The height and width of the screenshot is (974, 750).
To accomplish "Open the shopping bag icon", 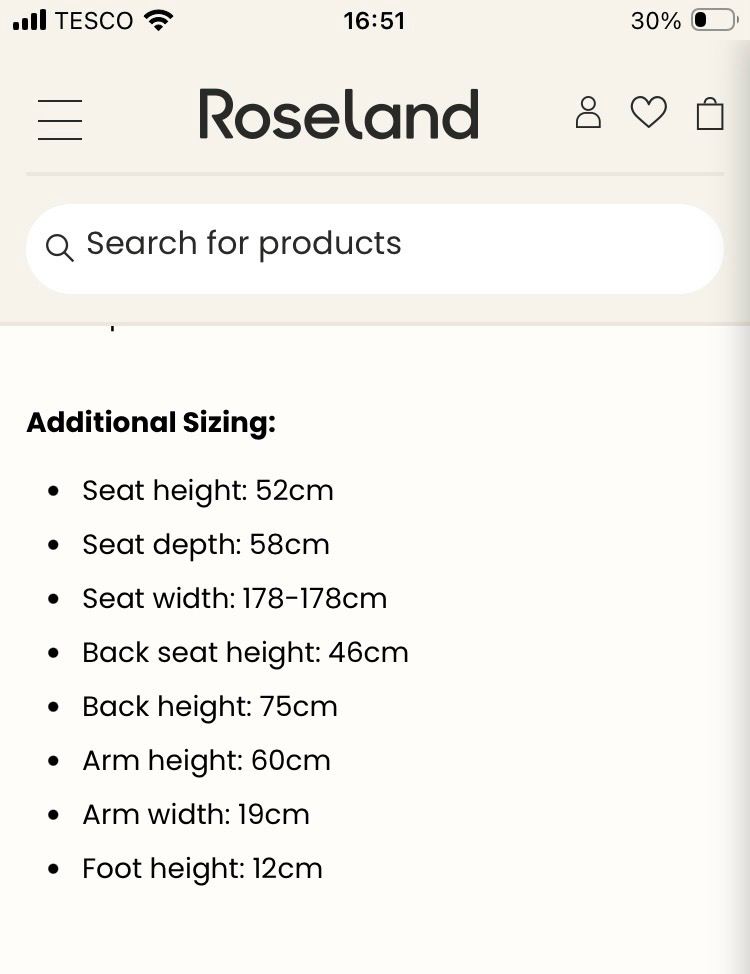I will (x=710, y=113).
